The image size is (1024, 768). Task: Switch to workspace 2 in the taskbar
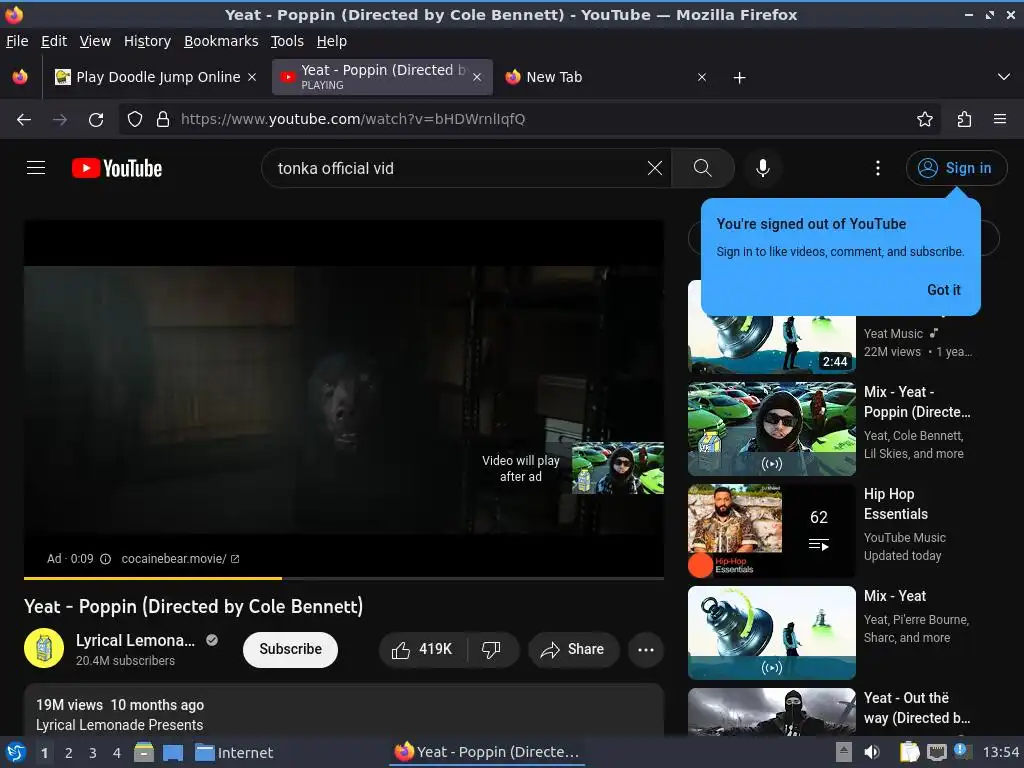[x=69, y=752]
